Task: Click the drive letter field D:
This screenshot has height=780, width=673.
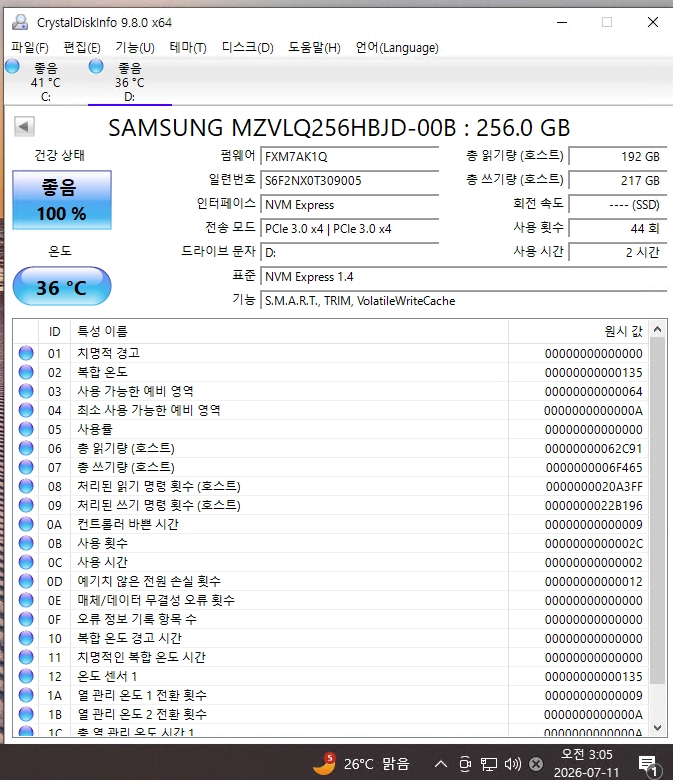Action: 349,252
